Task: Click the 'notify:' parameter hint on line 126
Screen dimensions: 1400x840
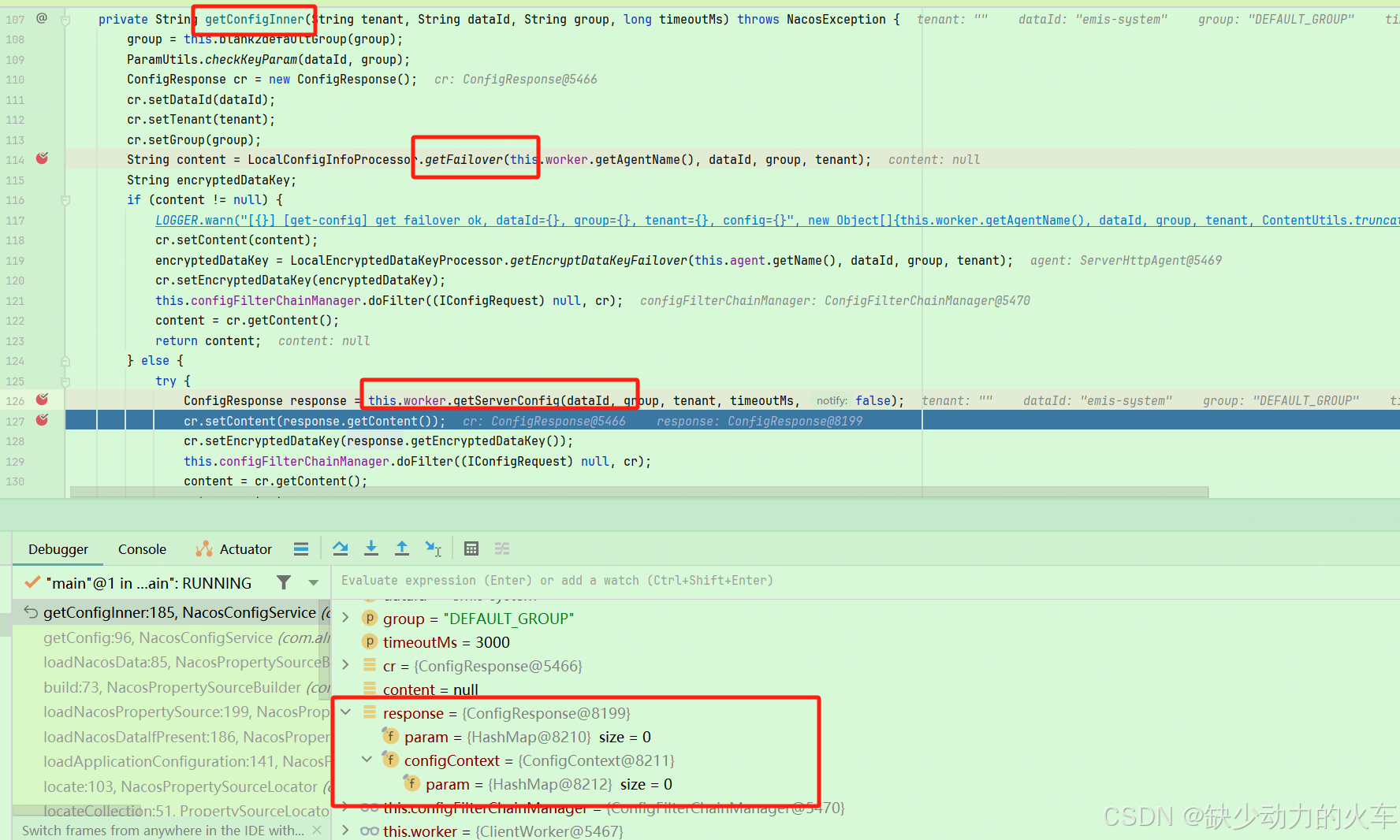Action: coord(832,401)
